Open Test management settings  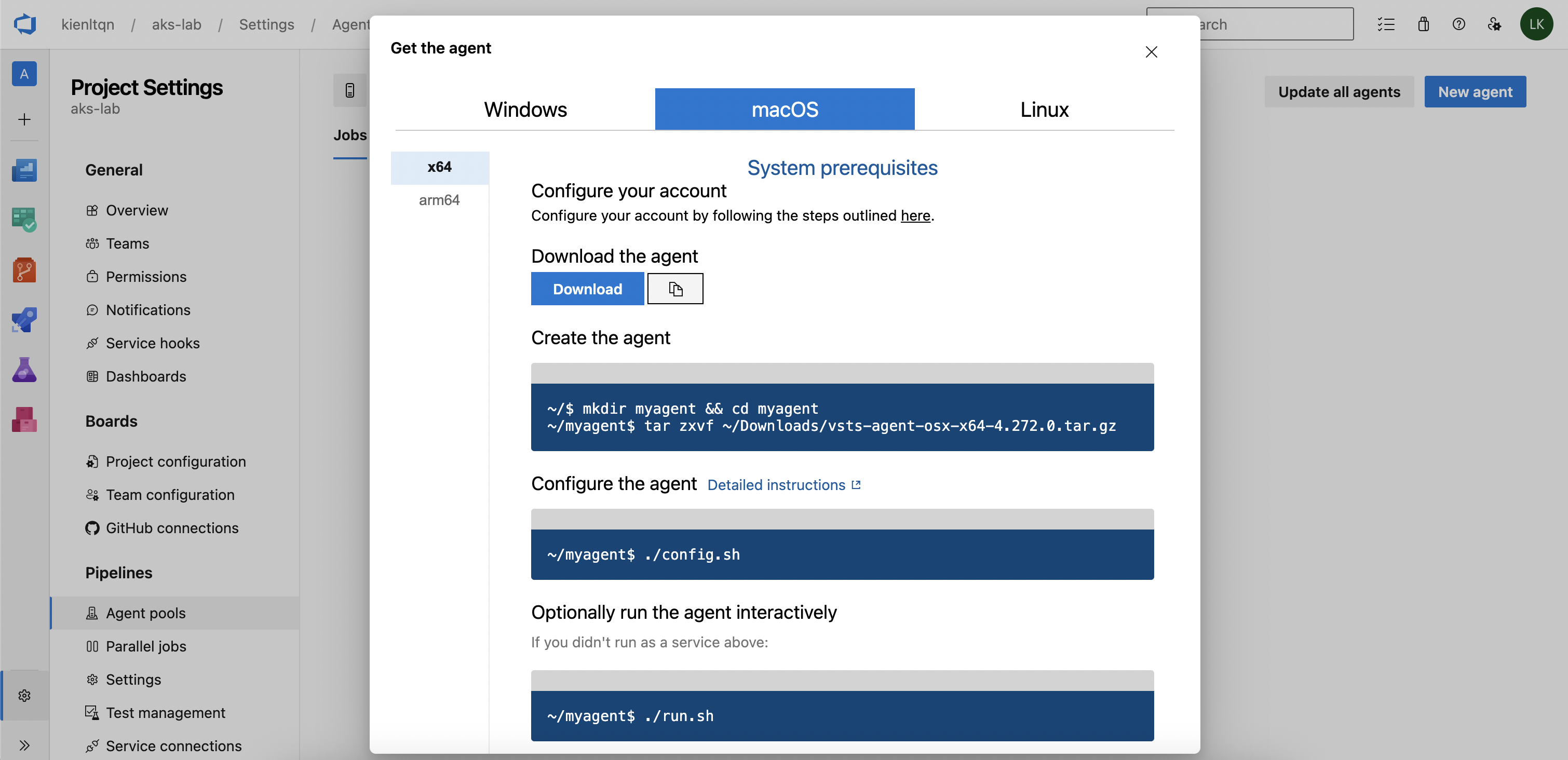click(166, 713)
